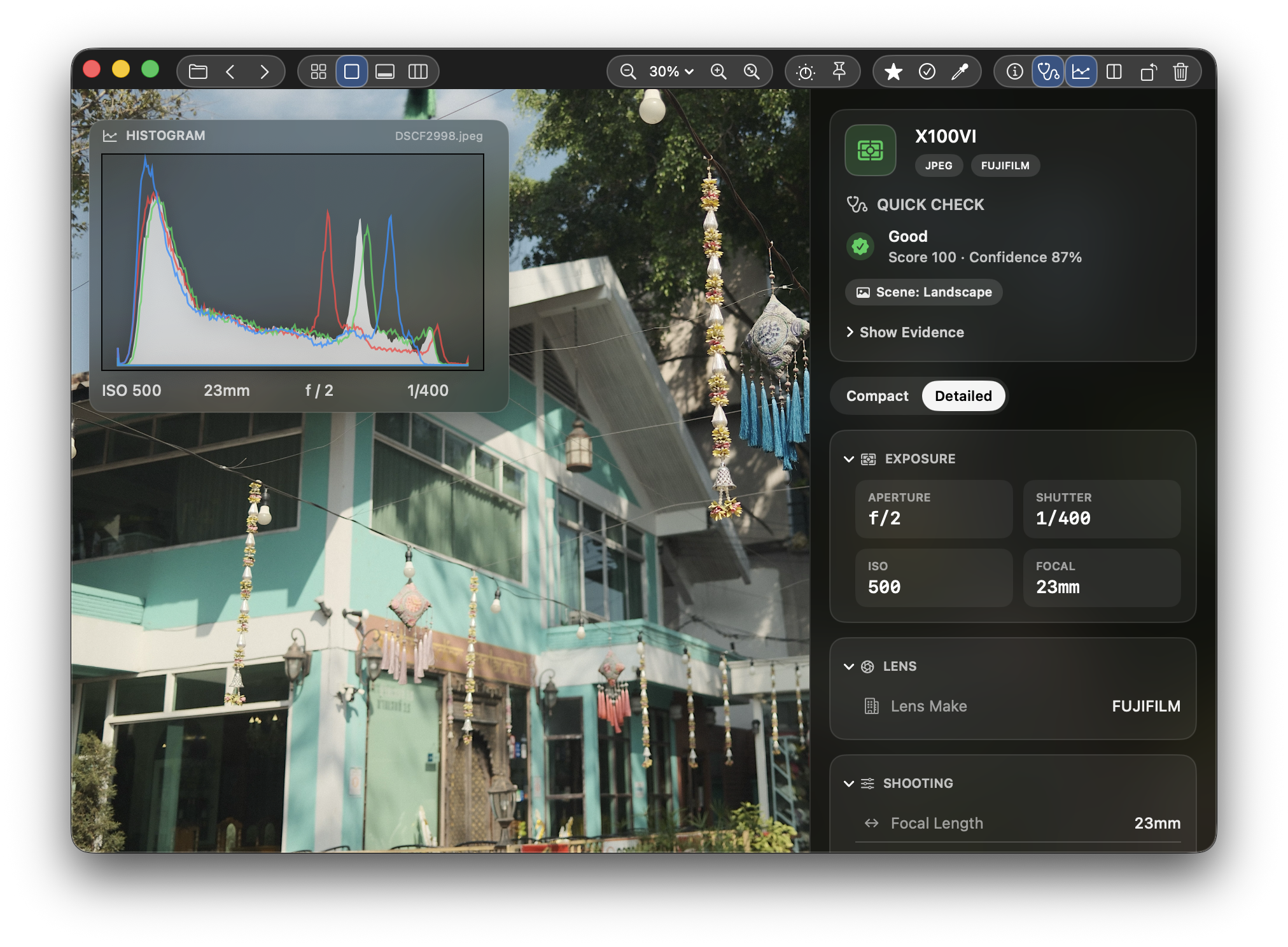Collapse the EXPOSURE section
This screenshot has width=1288, height=947.
(x=848, y=458)
